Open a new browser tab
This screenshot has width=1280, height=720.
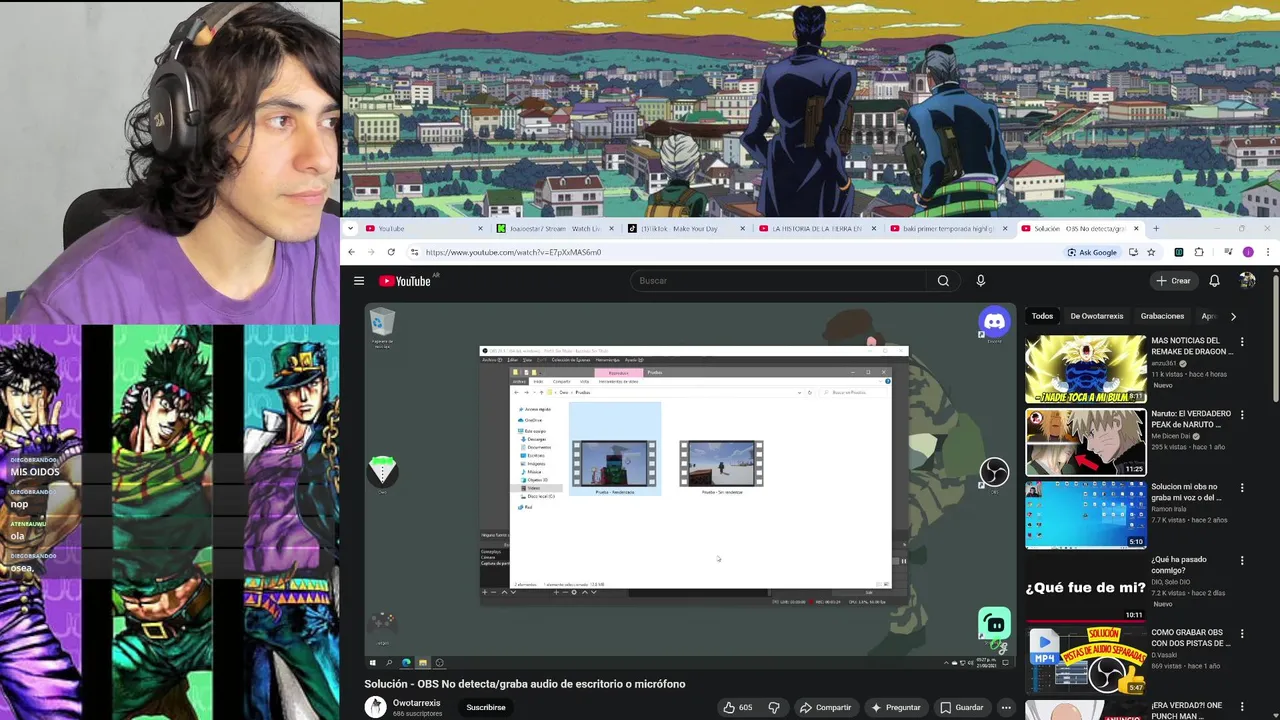coord(1156,228)
